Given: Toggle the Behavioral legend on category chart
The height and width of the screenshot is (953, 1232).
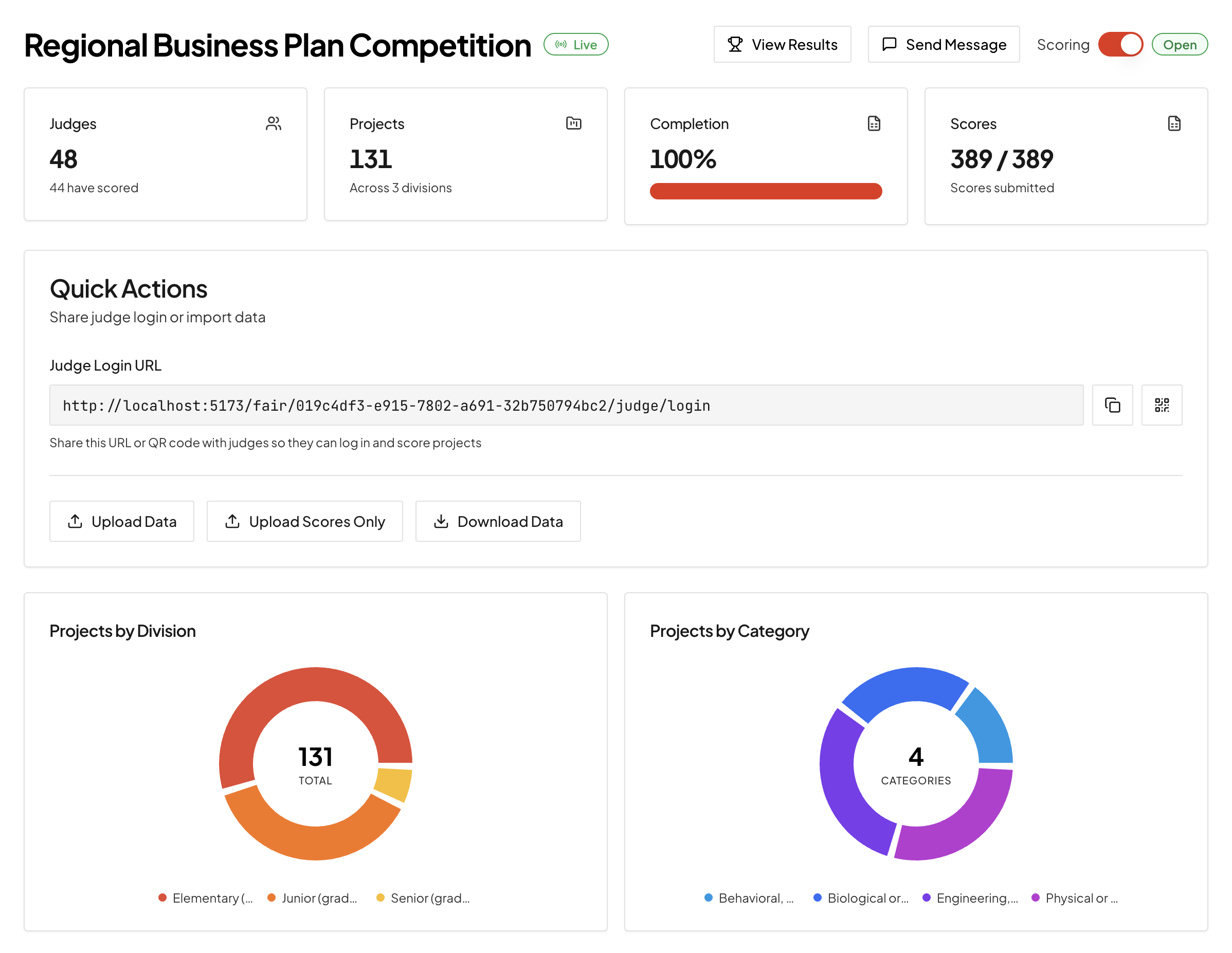Looking at the screenshot, I should coord(749,897).
